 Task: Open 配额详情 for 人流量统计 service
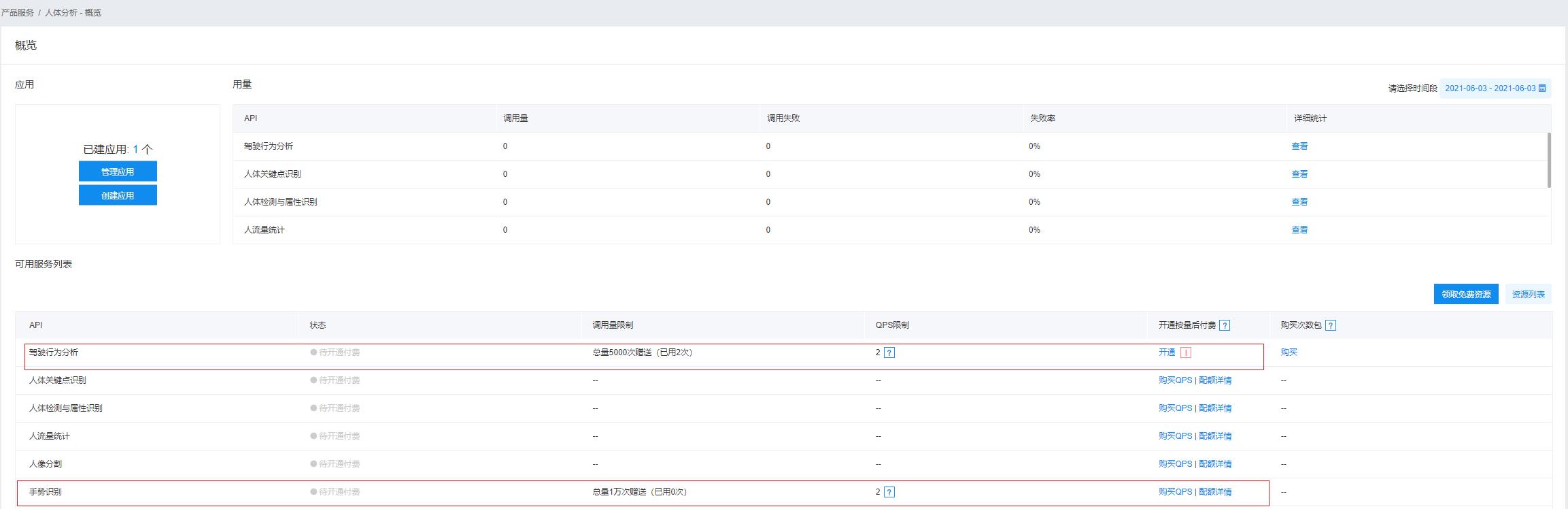1215,436
